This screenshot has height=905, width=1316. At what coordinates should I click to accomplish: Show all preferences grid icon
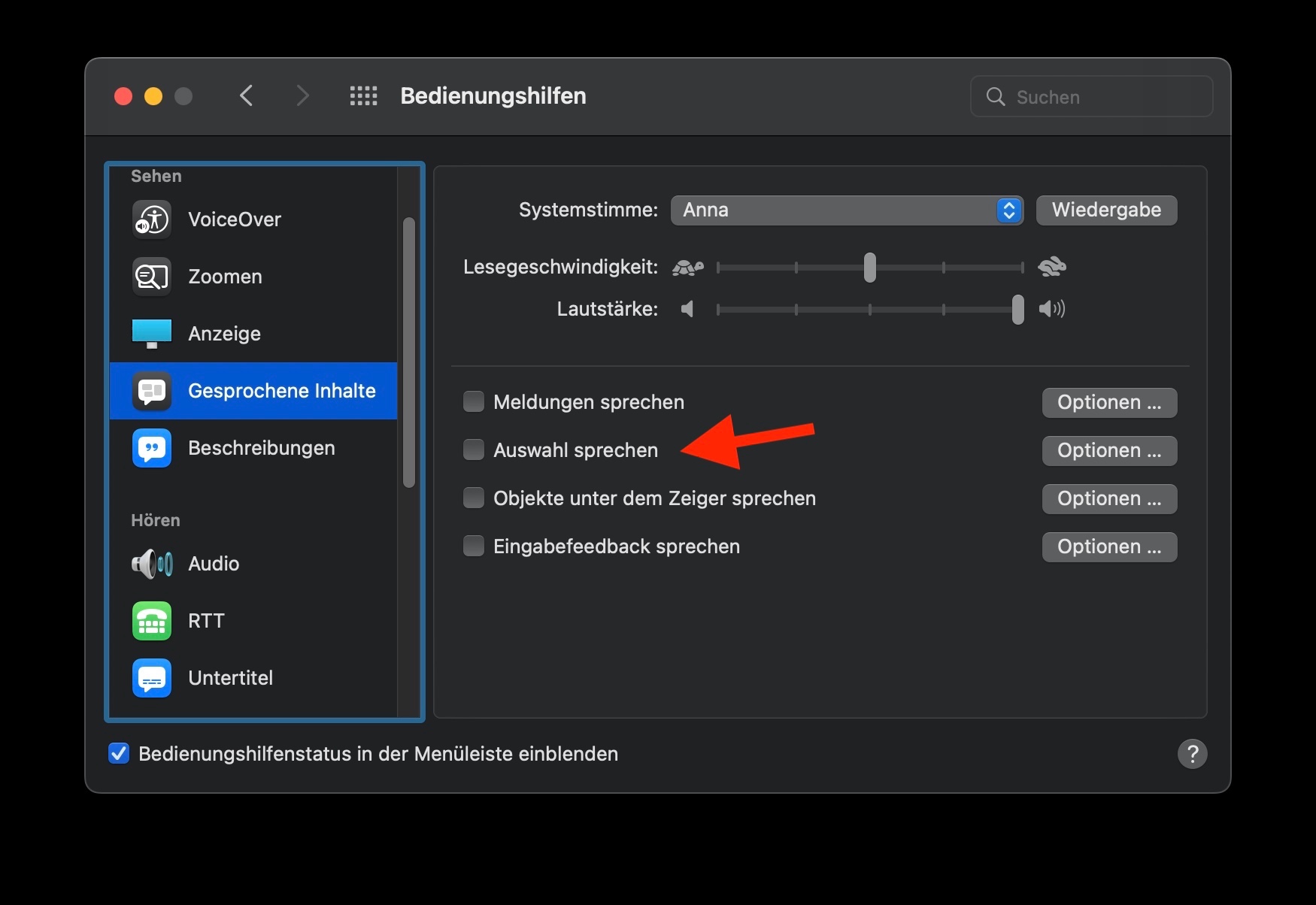click(364, 96)
